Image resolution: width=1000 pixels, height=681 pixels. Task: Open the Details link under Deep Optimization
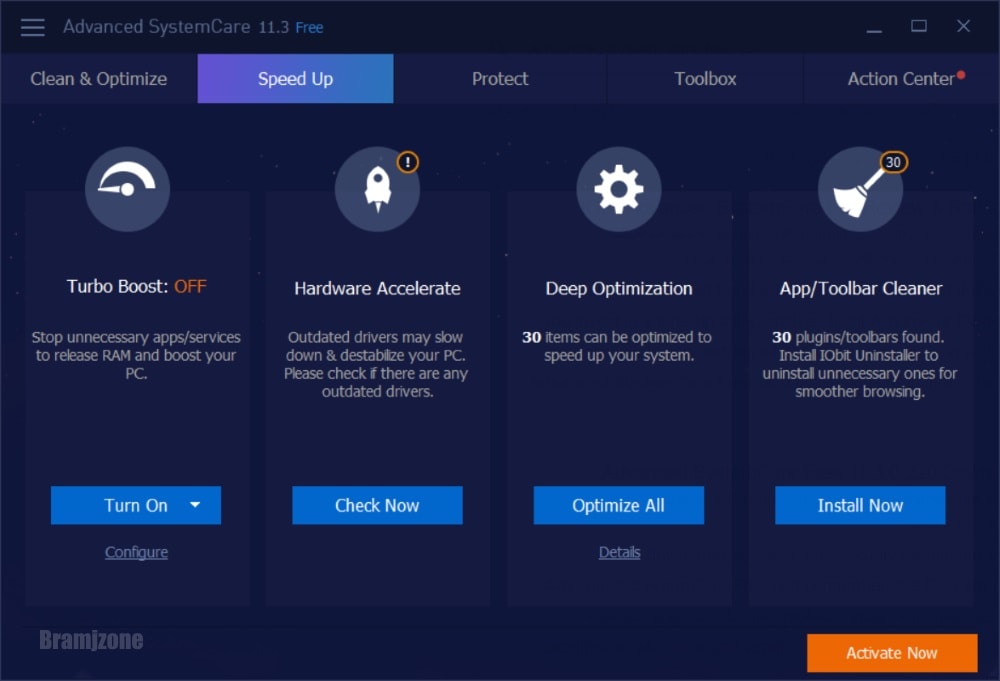[x=619, y=552]
